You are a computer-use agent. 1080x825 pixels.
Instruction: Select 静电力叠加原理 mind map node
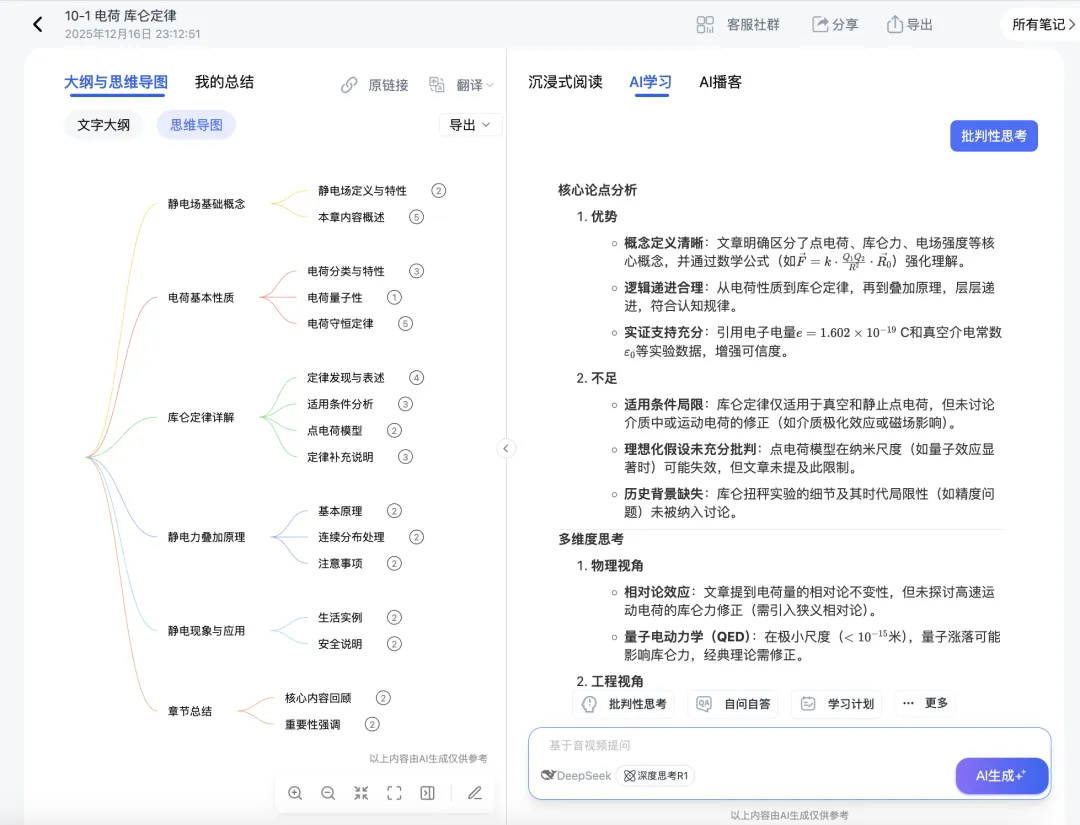pos(207,537)
